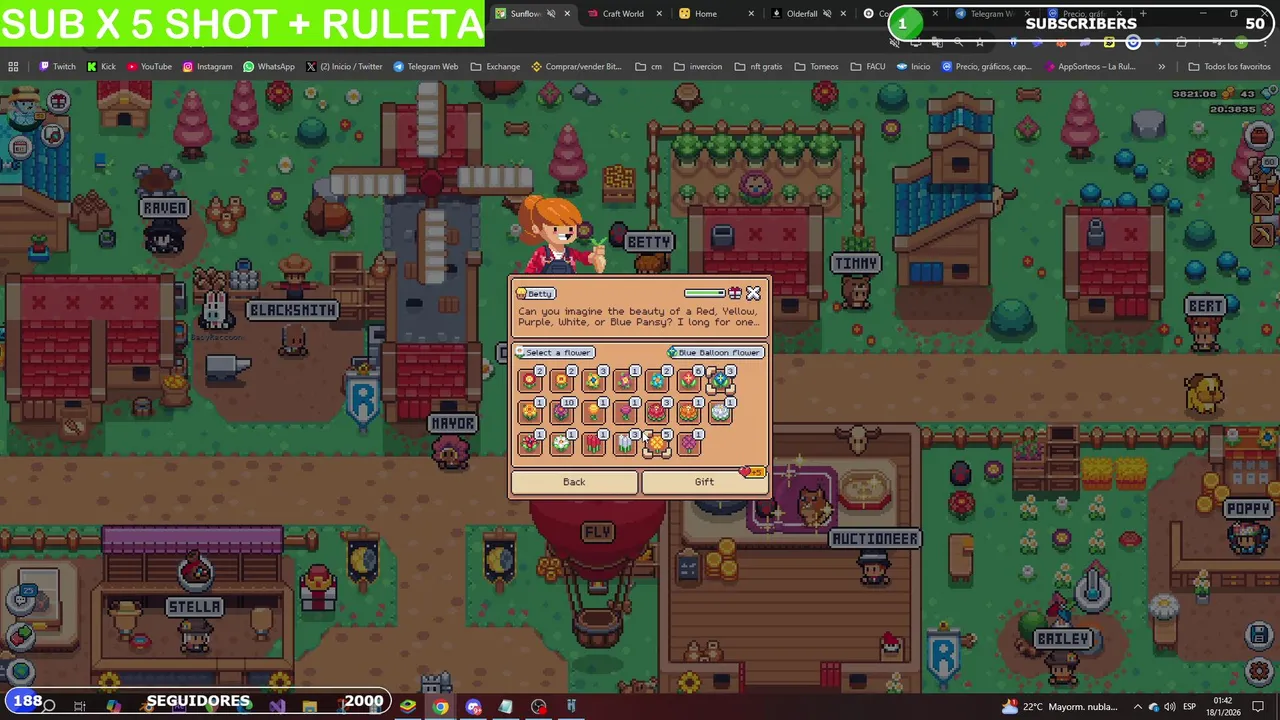Open the WhatsApp bookmark
The width and height of the screenshot is (1280, 720).
pos(269,67)
